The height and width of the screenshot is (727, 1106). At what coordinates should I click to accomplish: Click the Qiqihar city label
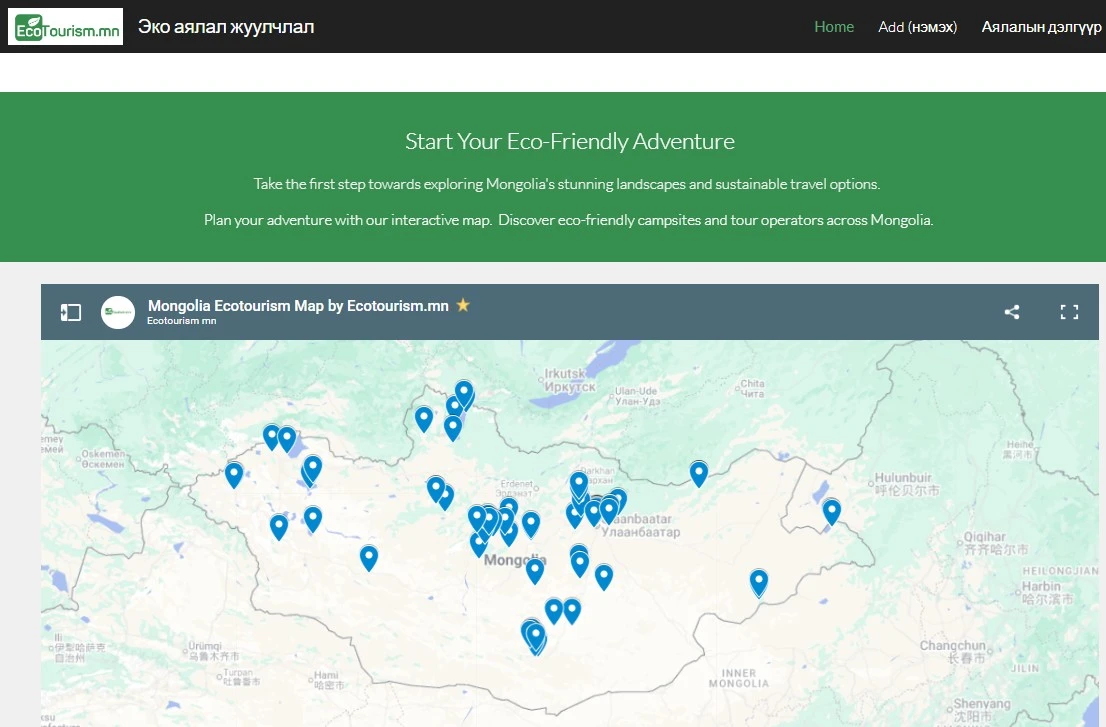tap(995, 543)
